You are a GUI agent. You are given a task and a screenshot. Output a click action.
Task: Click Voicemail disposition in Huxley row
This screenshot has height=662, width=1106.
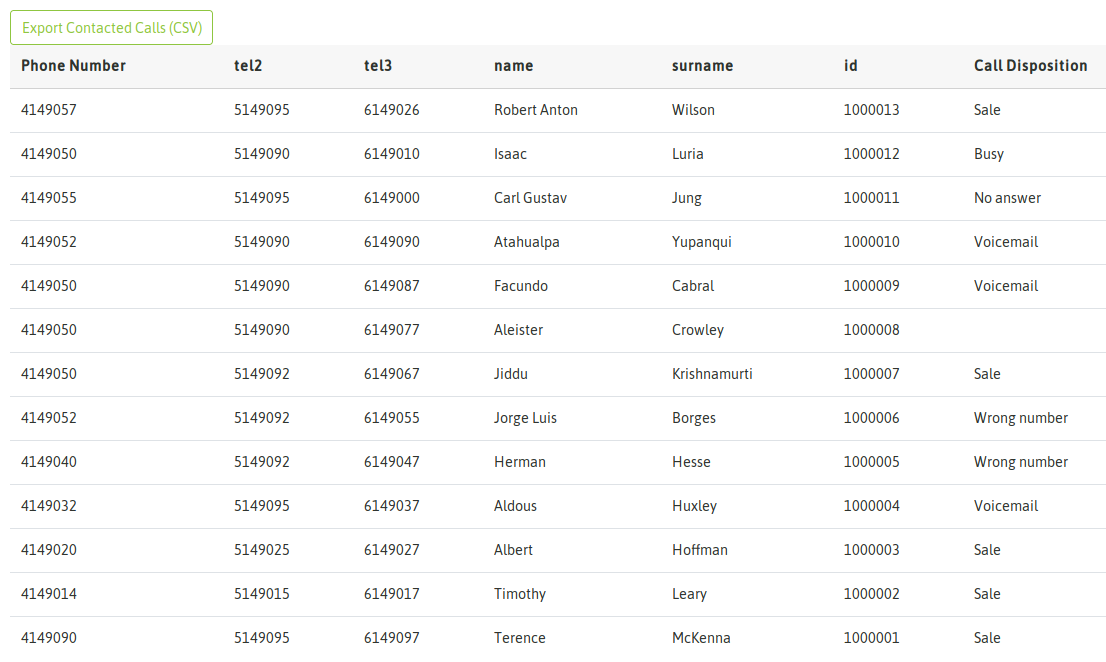(x=1006, y=505)
